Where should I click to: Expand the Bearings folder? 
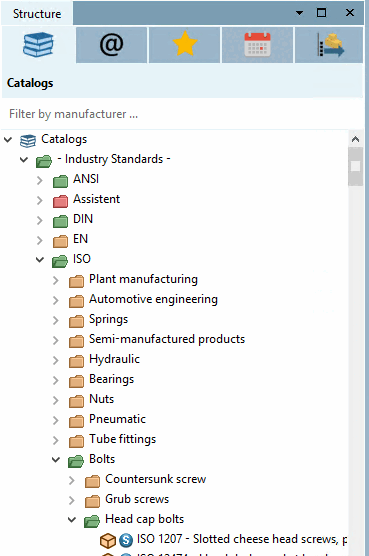[x=56, y=380]
